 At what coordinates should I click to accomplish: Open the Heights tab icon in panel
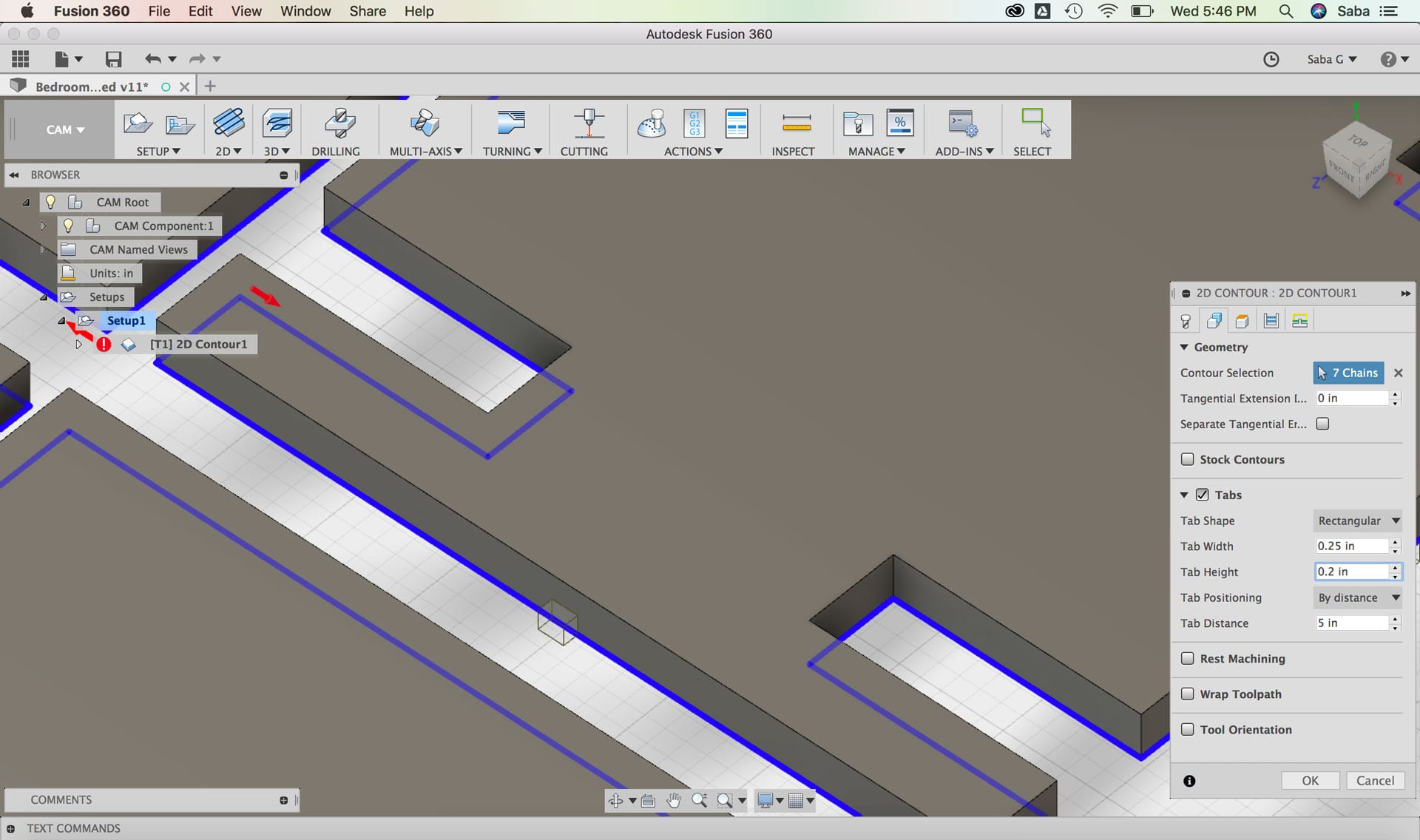[x=1242, y=321]
